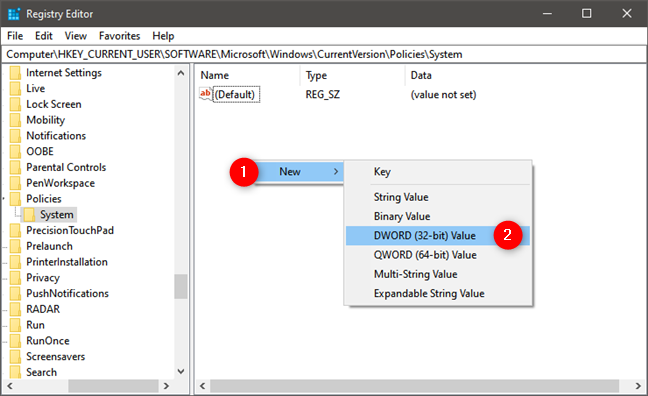
Task: Choose Expandable String Value option
Action: [438, 293]
